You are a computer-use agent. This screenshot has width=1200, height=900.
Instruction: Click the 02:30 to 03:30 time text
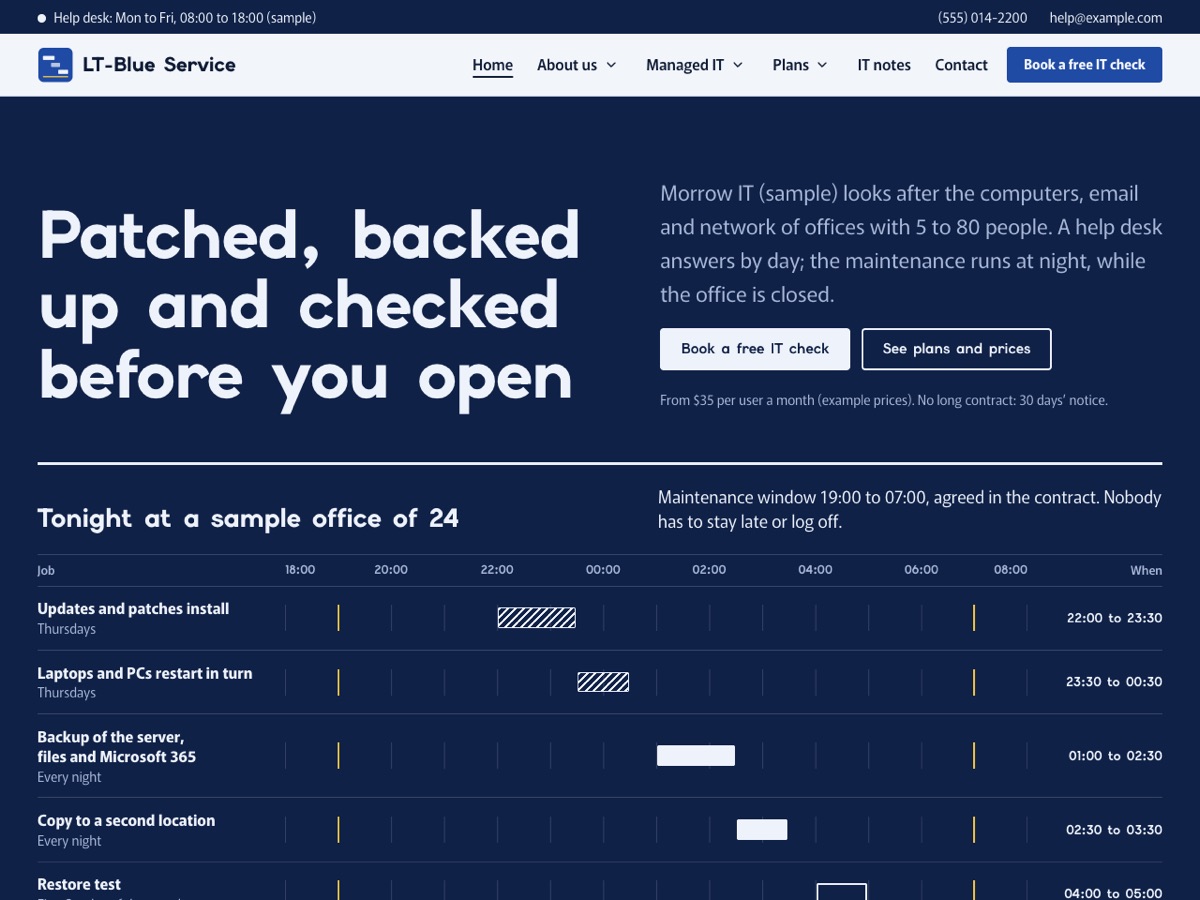(1114, 830)
